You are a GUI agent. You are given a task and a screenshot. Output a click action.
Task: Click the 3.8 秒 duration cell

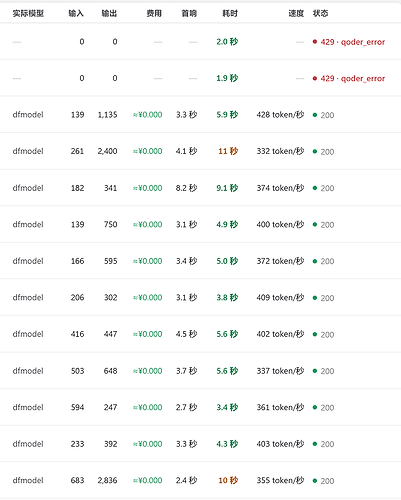tap(227, 297)
